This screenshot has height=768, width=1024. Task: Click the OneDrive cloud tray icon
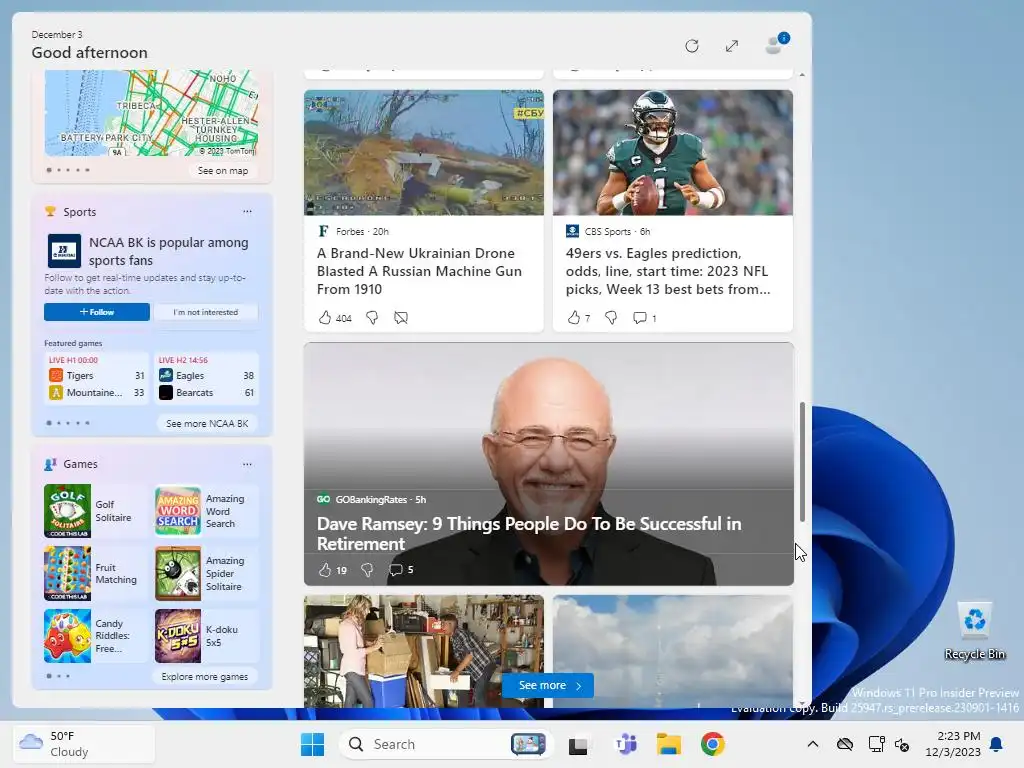point(845,744)
